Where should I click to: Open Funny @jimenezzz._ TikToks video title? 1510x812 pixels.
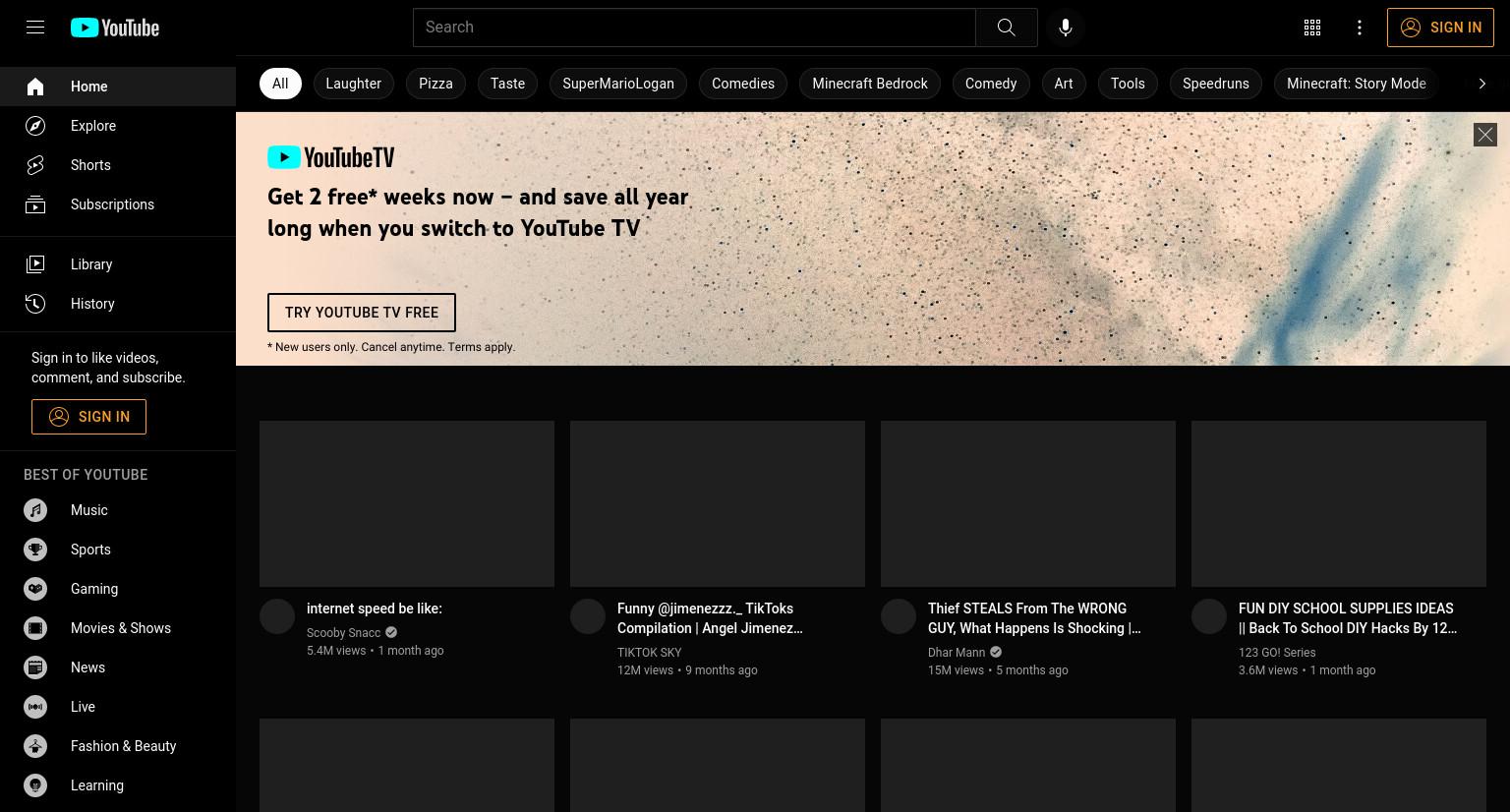[x=710, y=618]
